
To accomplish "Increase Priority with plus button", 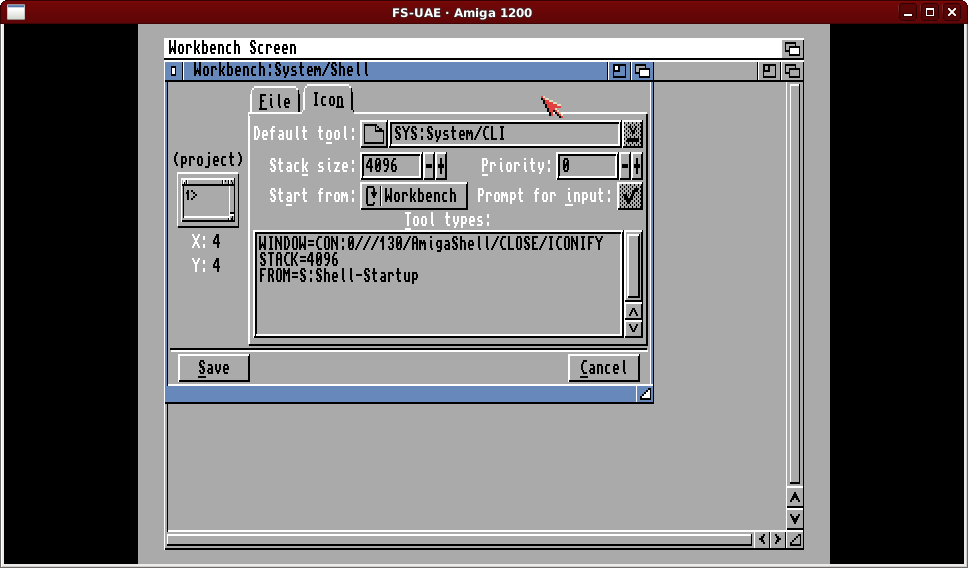I will pyautogui.click(x=636, y=165).
